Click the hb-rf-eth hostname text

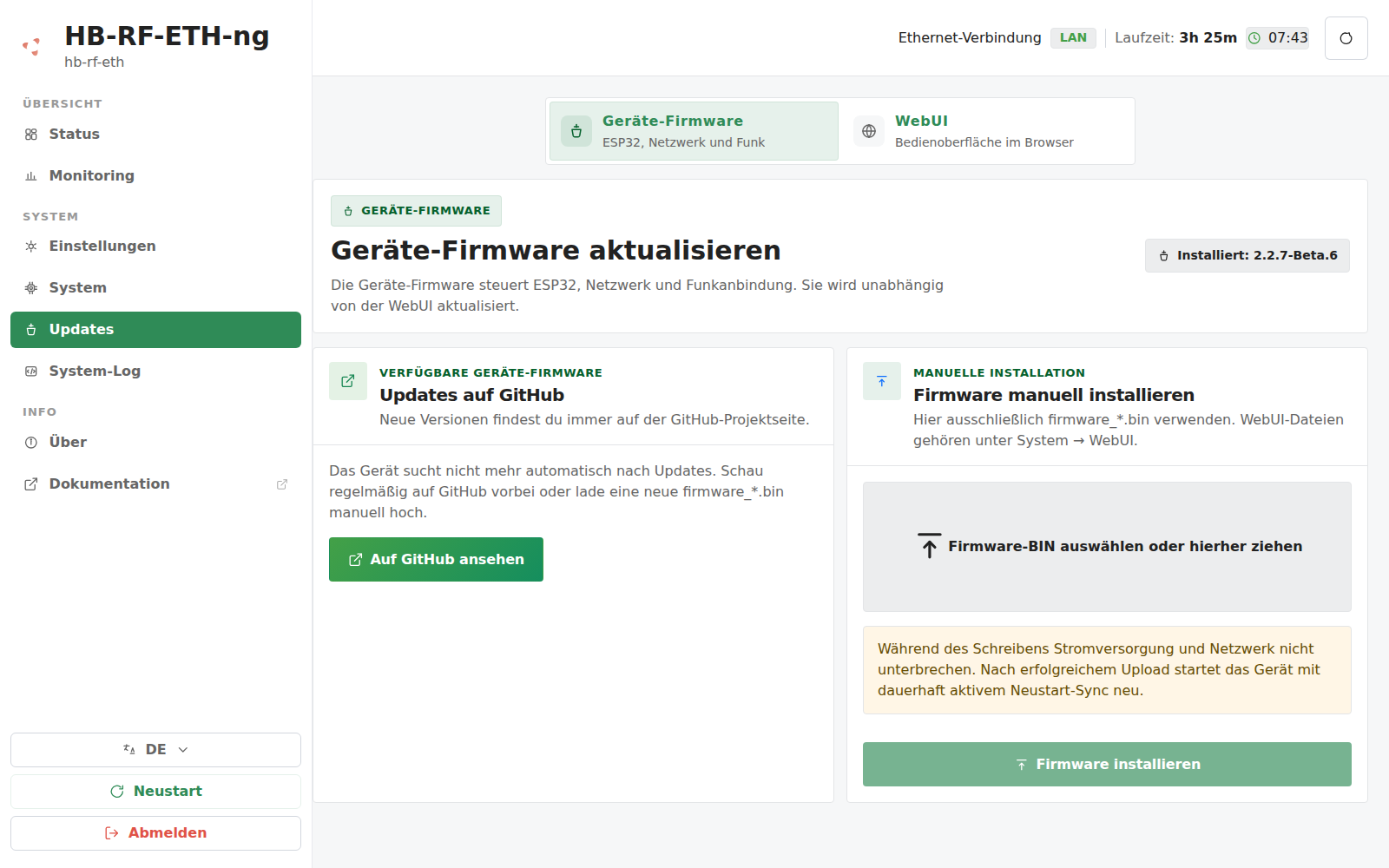point(94,62)
